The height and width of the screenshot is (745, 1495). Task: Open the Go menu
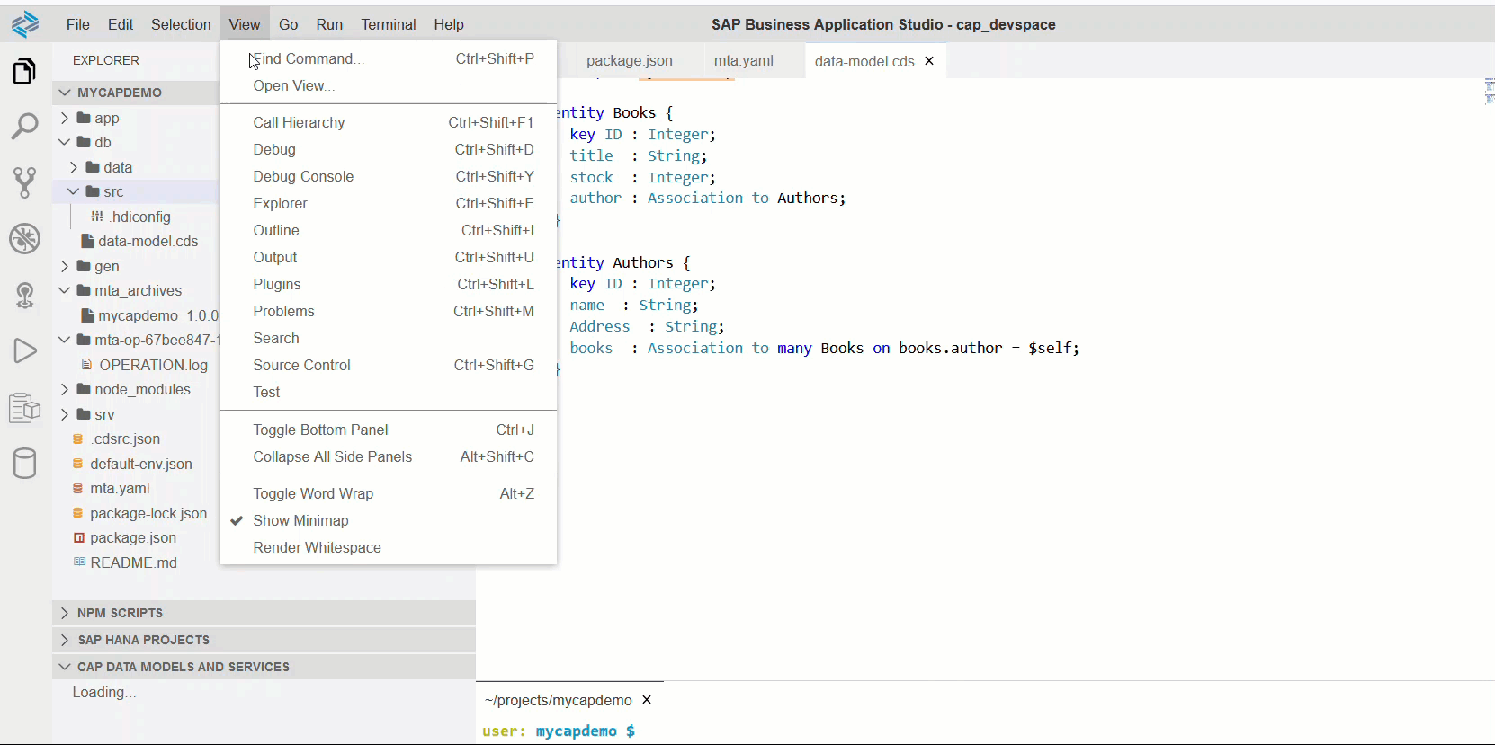289,24
